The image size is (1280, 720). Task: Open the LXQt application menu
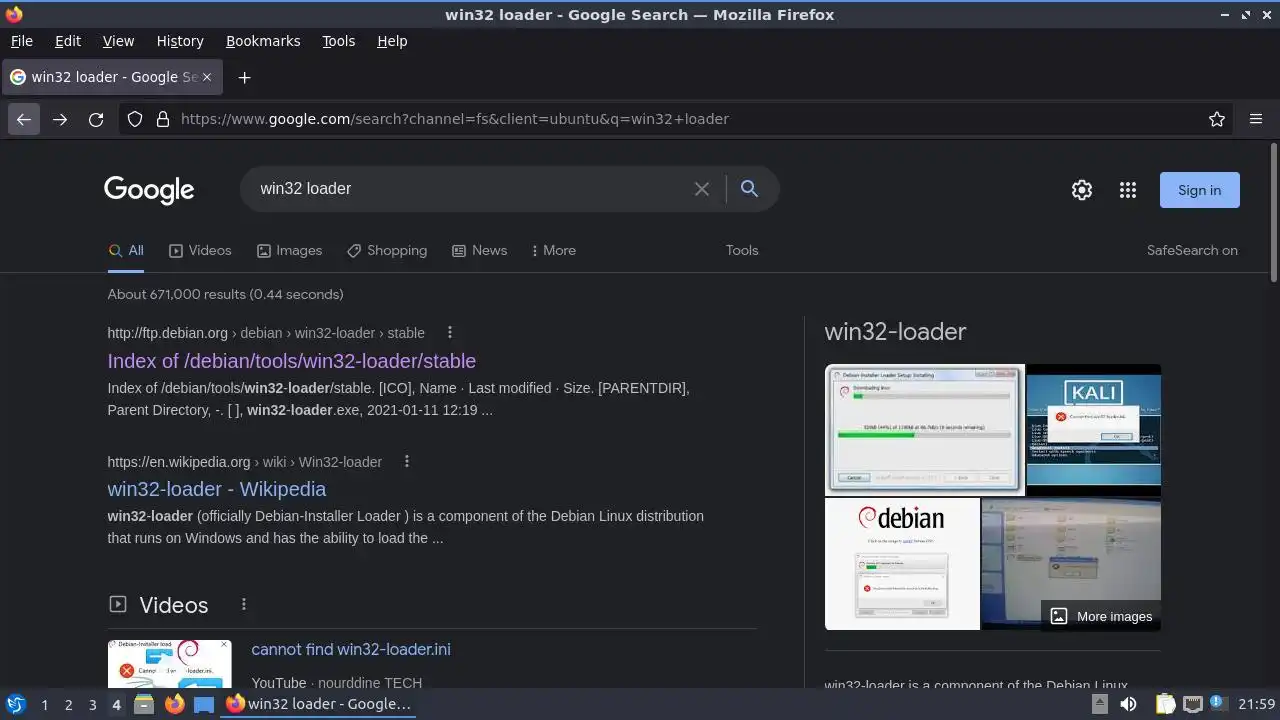point(15,704)
